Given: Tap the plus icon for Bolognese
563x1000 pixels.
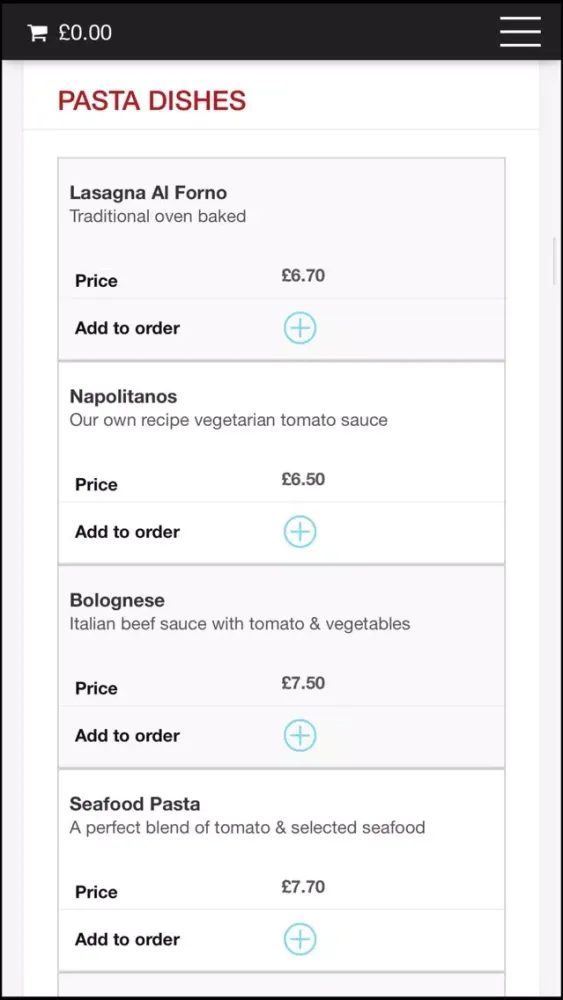Looking at the screenshot, I should point(300,735).
